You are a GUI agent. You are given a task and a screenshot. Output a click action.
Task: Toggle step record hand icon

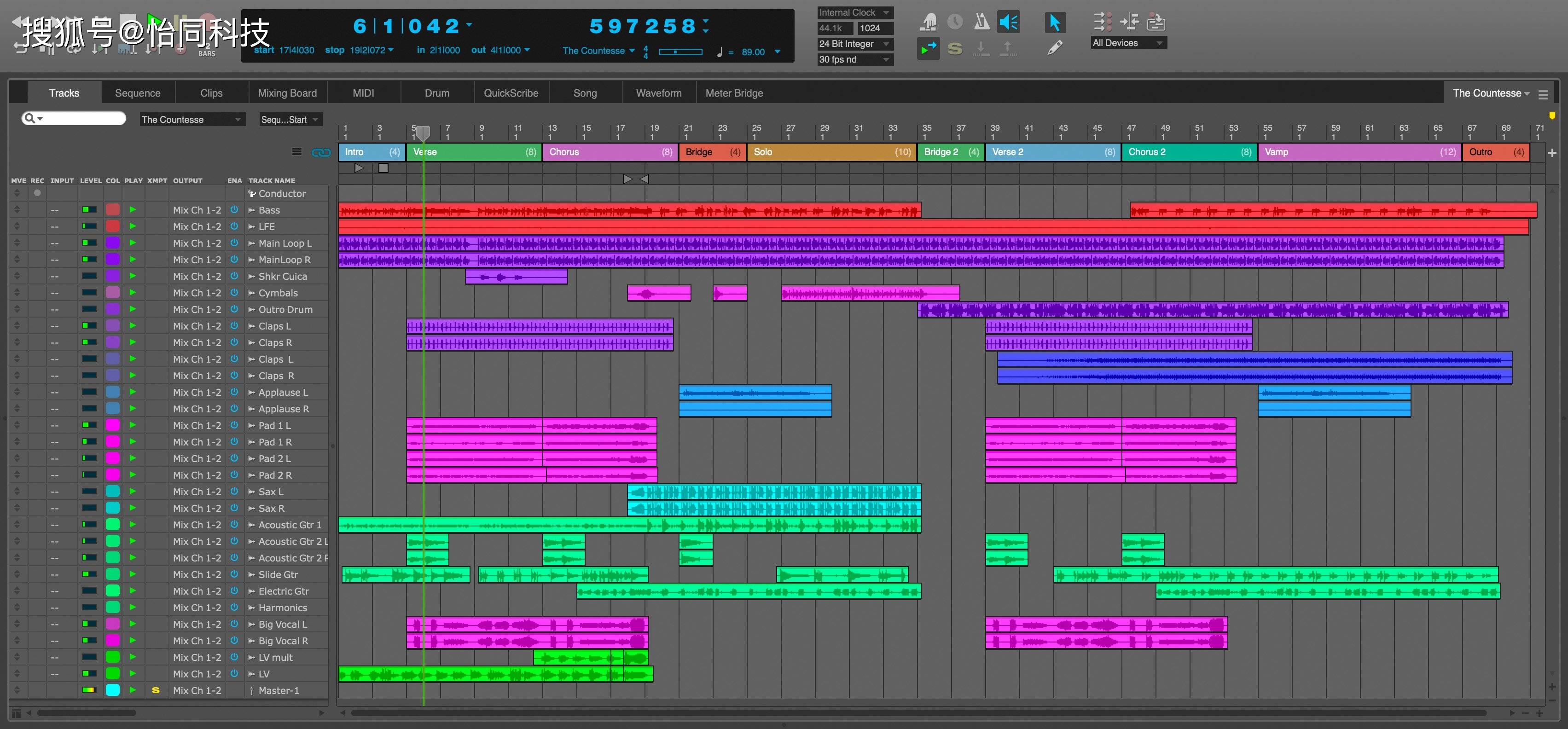tap(928, 23)
